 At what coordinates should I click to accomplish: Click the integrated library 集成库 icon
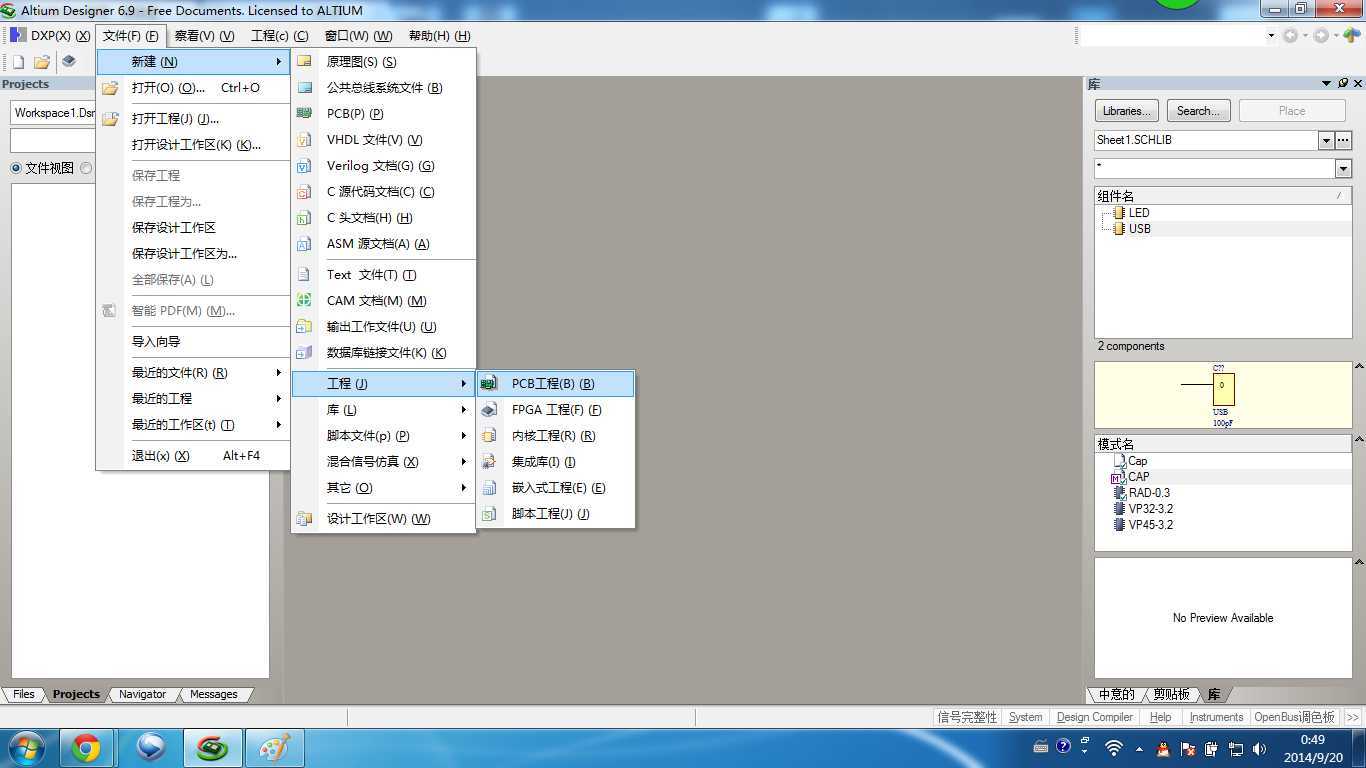[x=489, y=461]
